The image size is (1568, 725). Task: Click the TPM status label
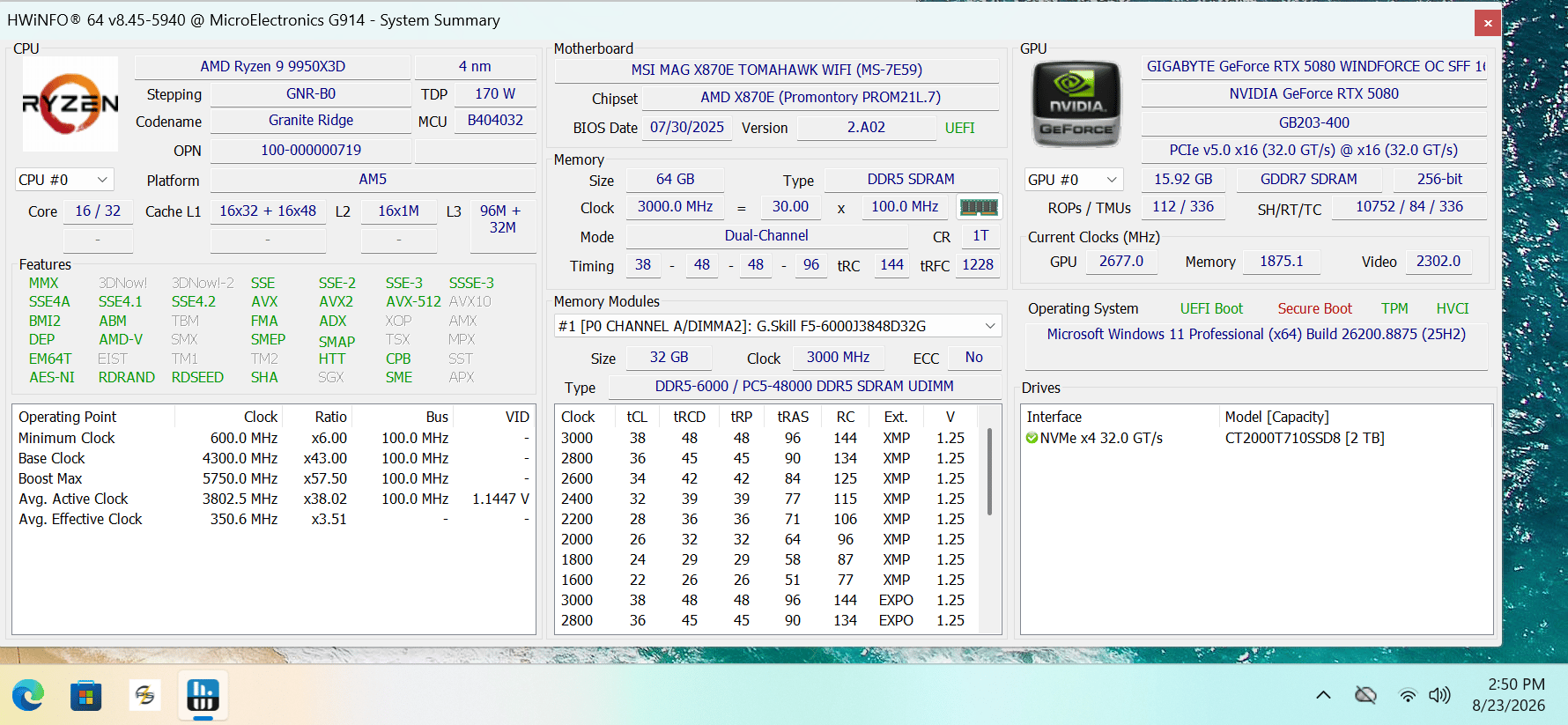click(1394, 309)
